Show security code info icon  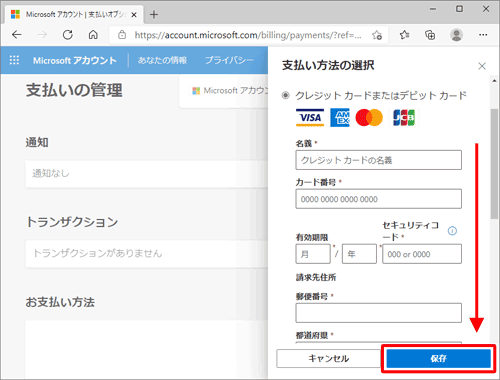(452, 231)
